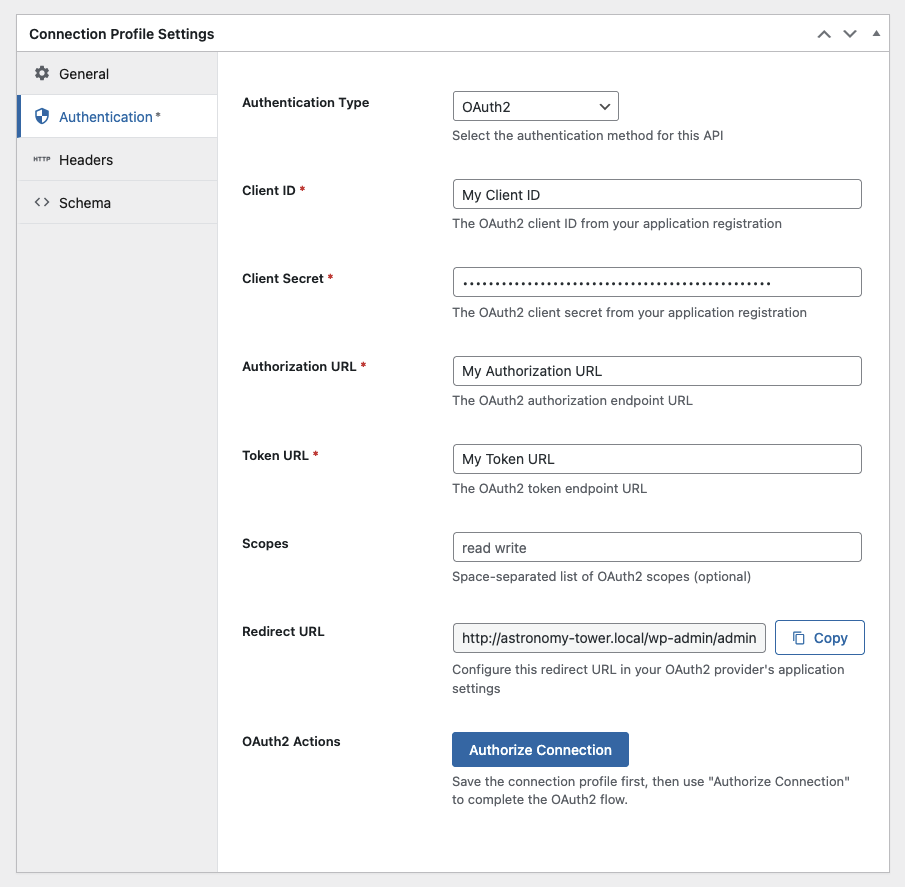Click the Schema code brackets icon
The height and width of the screenshot is (887, 905).
click(42, 202)
